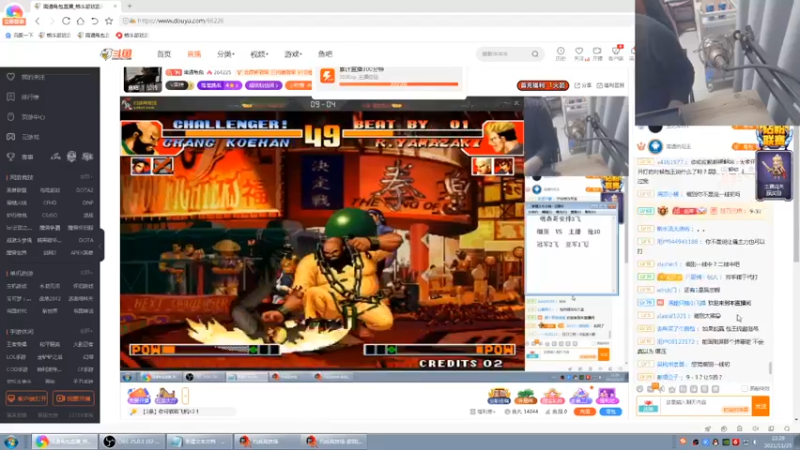The image size is (800, 450).
Task: Expand more of the 手游休闲 section
Action: 86,332
